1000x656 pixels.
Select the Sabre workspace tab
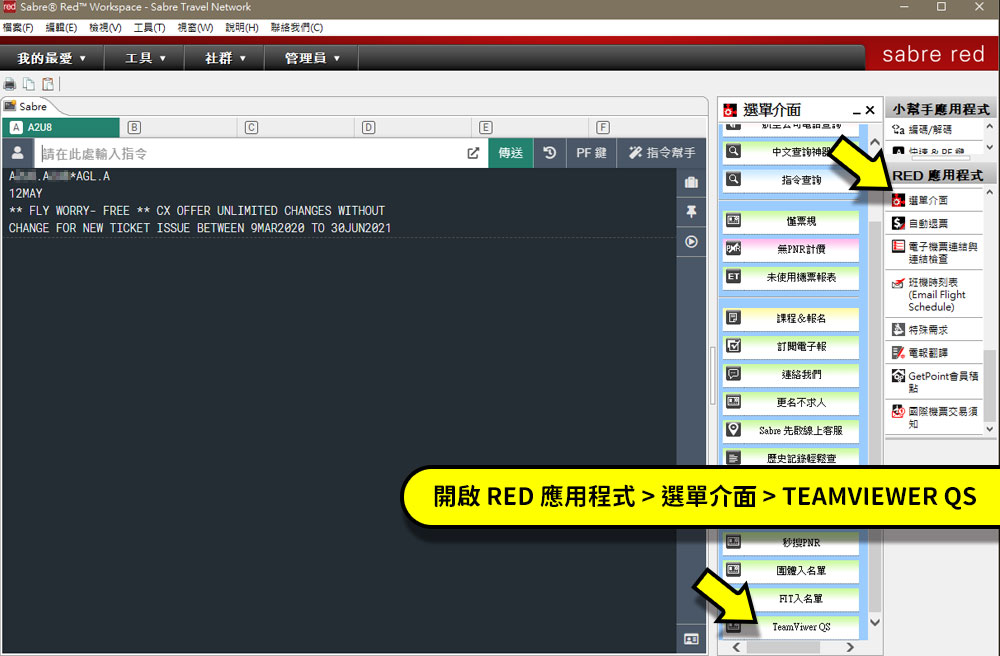coord(26,106)
